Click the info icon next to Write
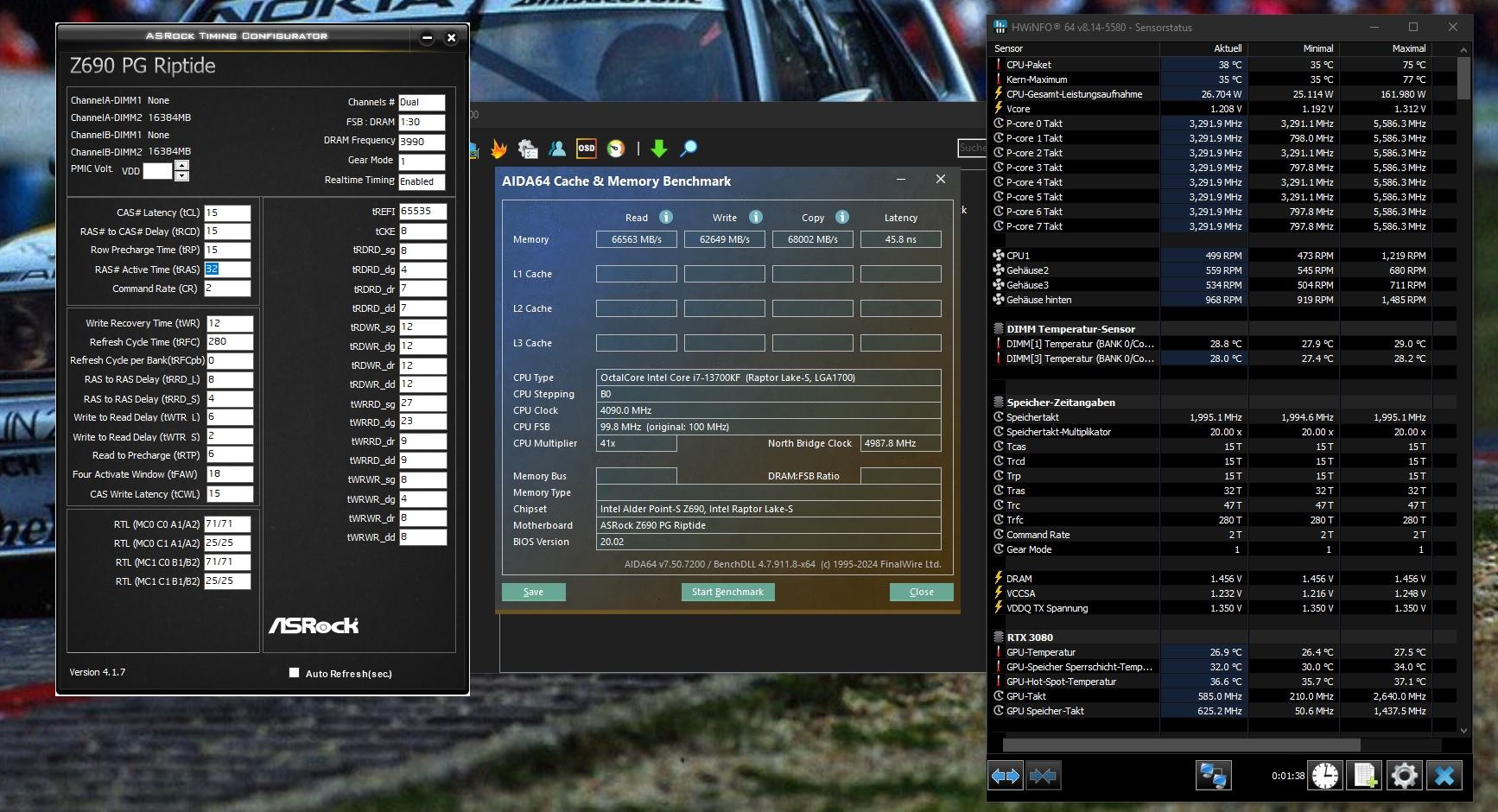Screen dimensions: 1498x812 [756, 217]
